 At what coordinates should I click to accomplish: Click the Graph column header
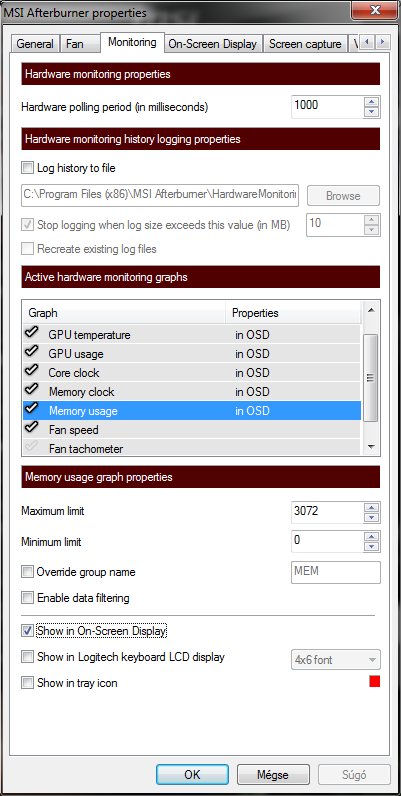coord(124,313)
